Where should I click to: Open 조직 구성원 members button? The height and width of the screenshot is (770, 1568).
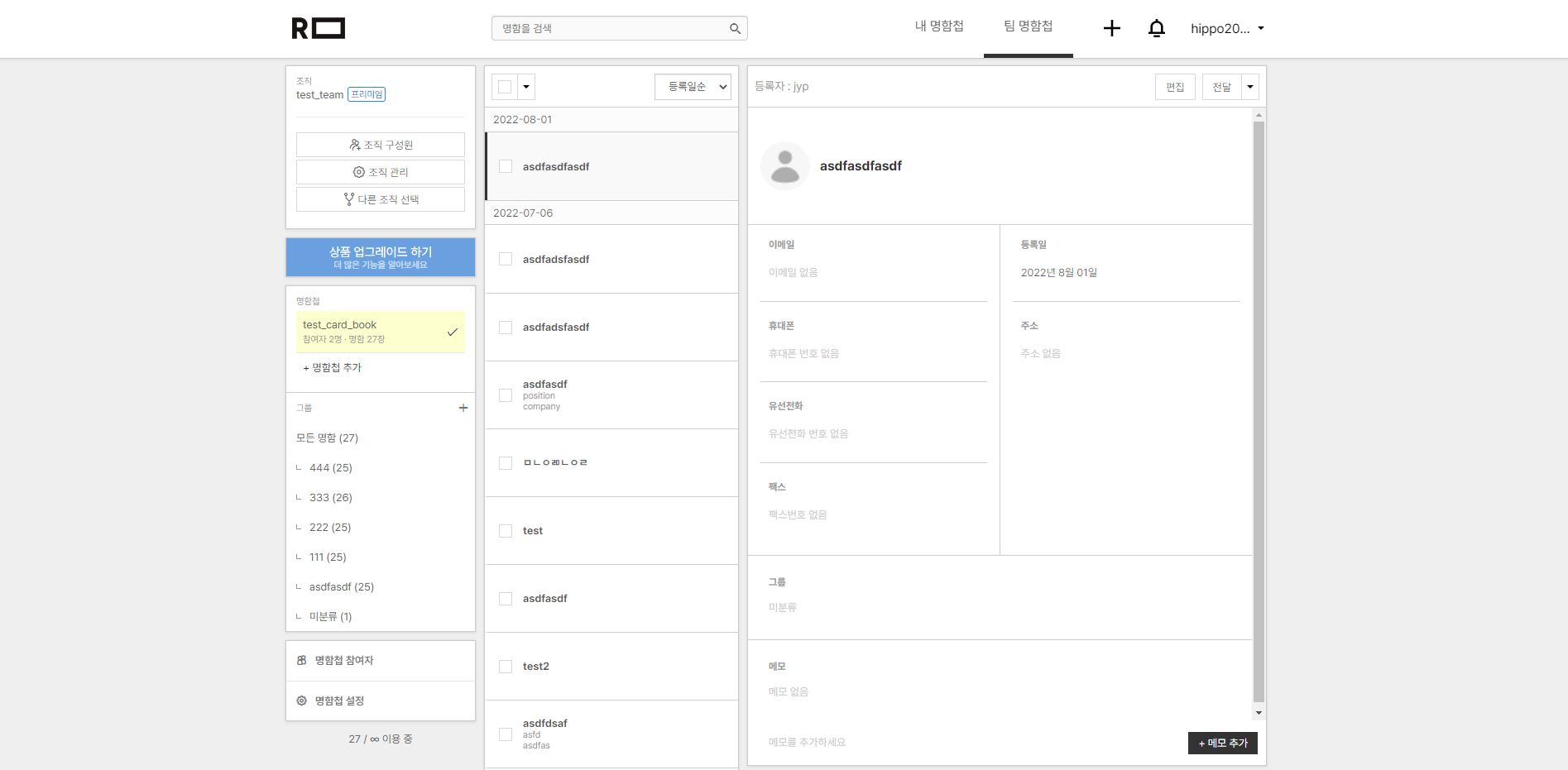[381, 145]
